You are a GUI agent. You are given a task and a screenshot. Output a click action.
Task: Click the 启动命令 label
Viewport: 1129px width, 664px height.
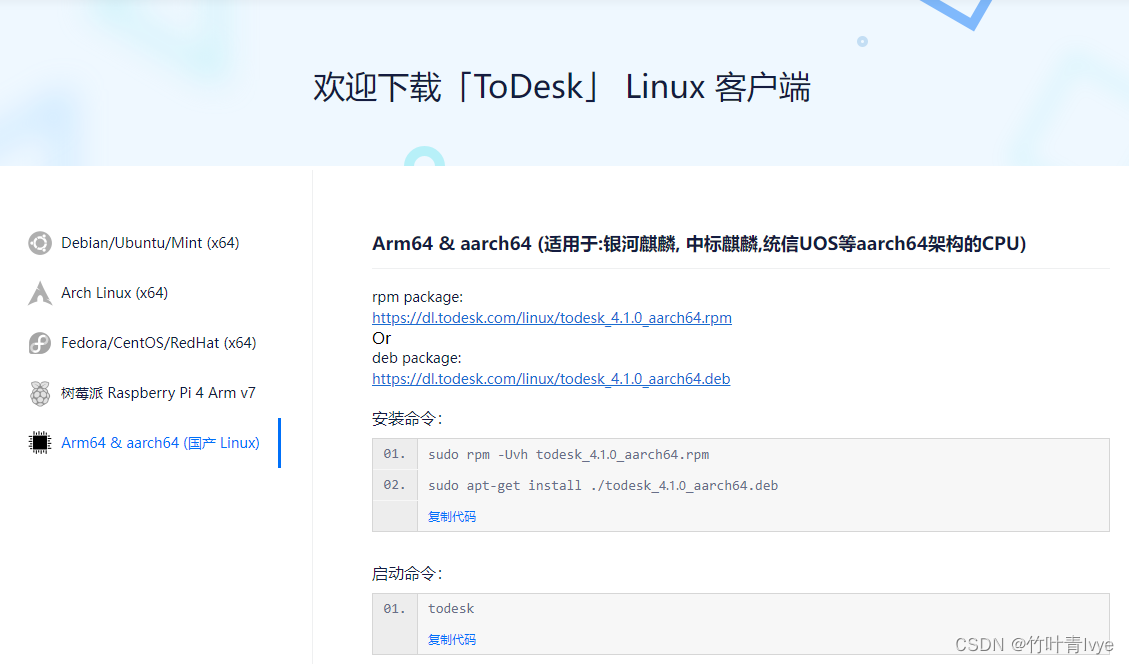click(407, 573)
